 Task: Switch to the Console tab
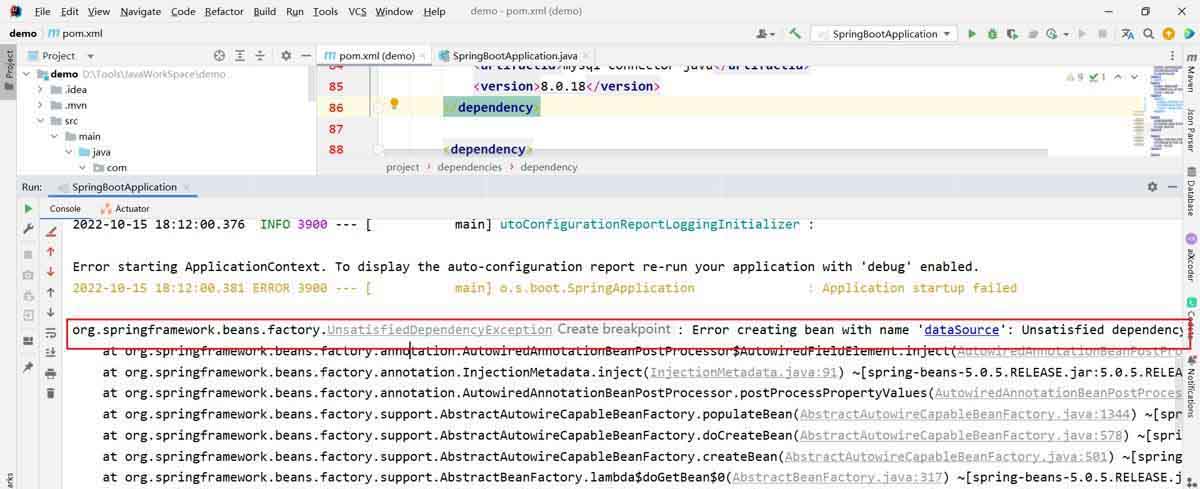[x=65, y=208]
